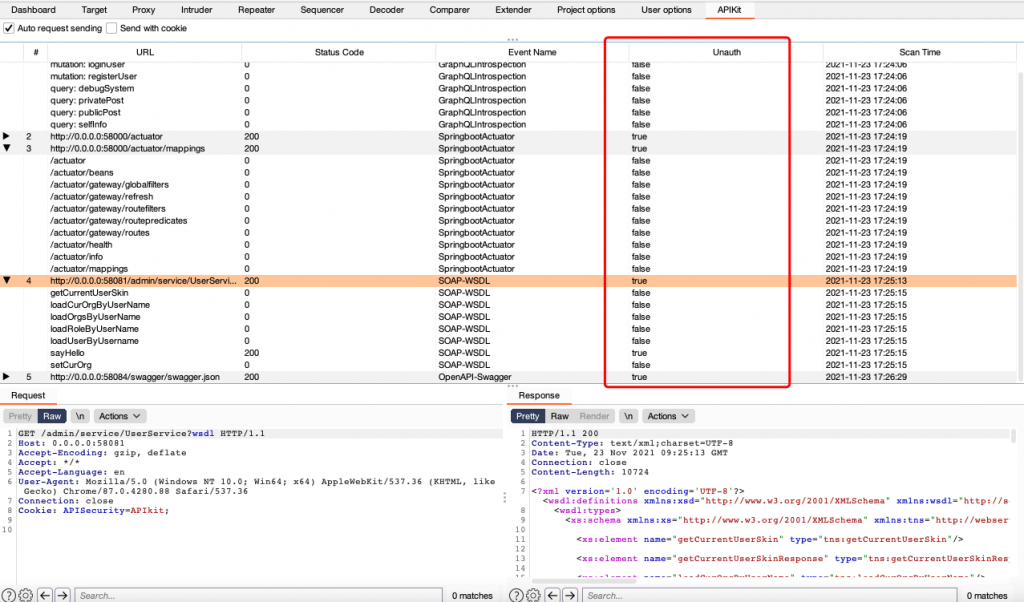Go to previous match in Response panel

550,595
